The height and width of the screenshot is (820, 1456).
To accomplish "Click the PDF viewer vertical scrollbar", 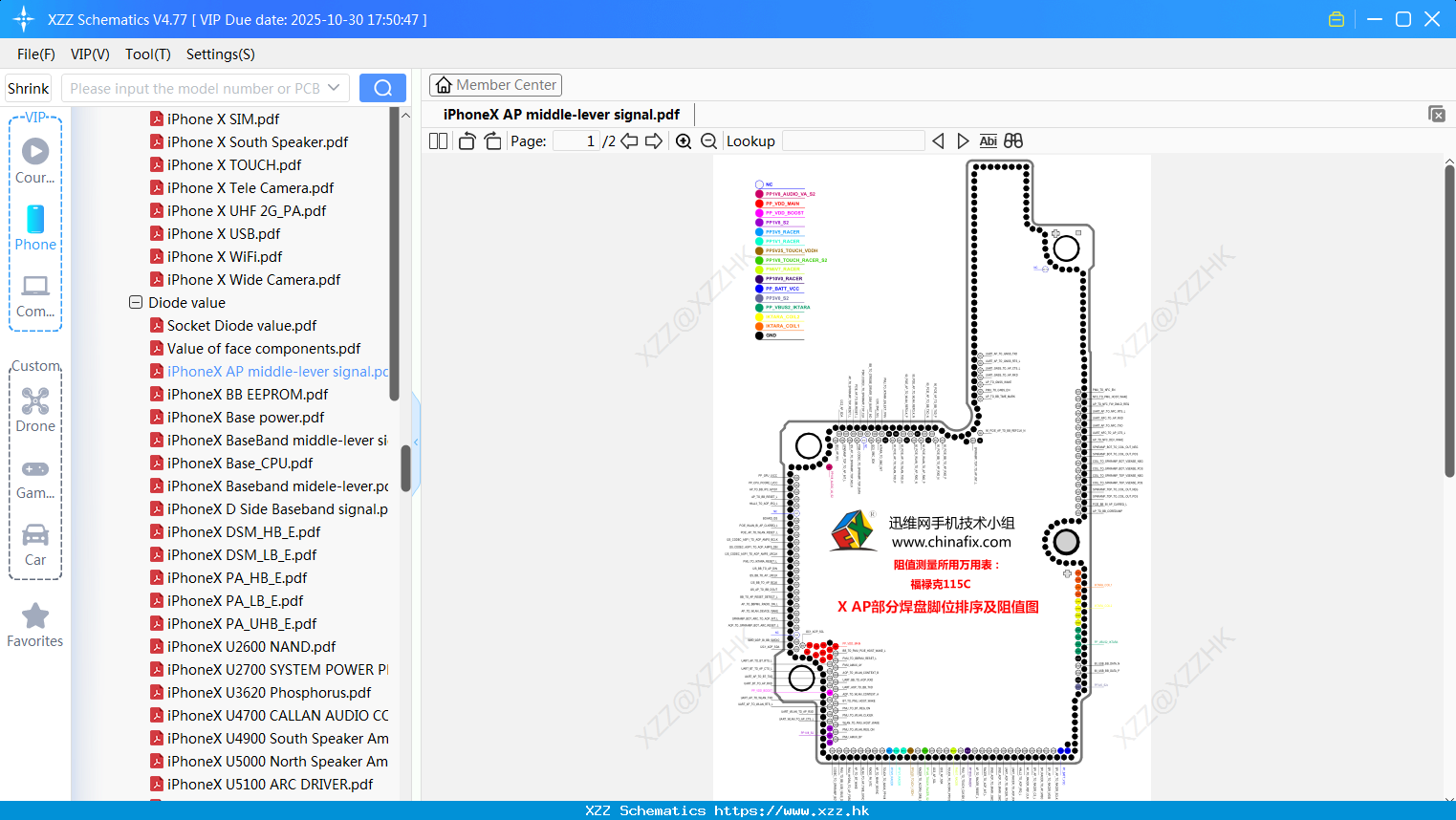I will [x=1449, y=321].
